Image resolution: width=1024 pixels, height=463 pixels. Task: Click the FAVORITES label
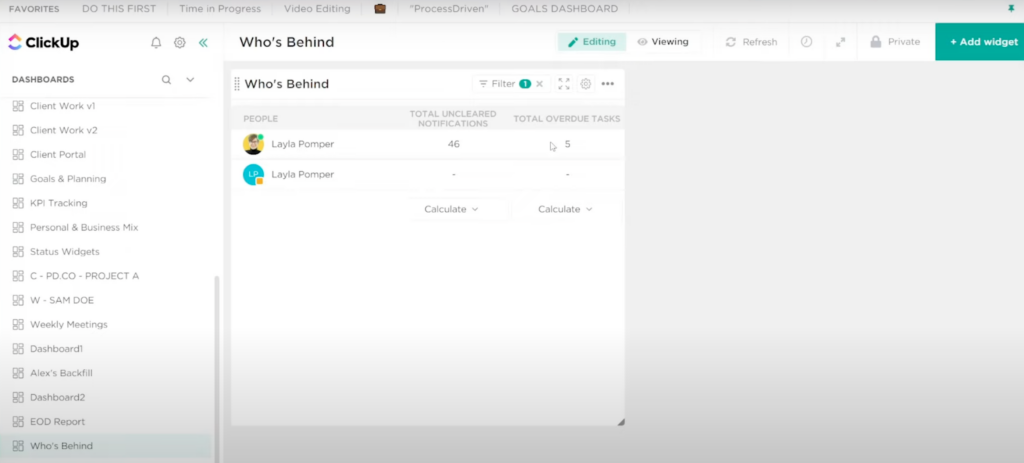pos(34,8)
